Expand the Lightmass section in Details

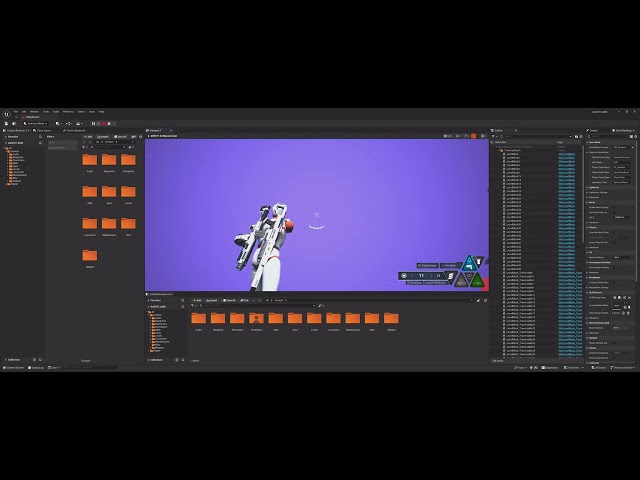coord(587,187)
